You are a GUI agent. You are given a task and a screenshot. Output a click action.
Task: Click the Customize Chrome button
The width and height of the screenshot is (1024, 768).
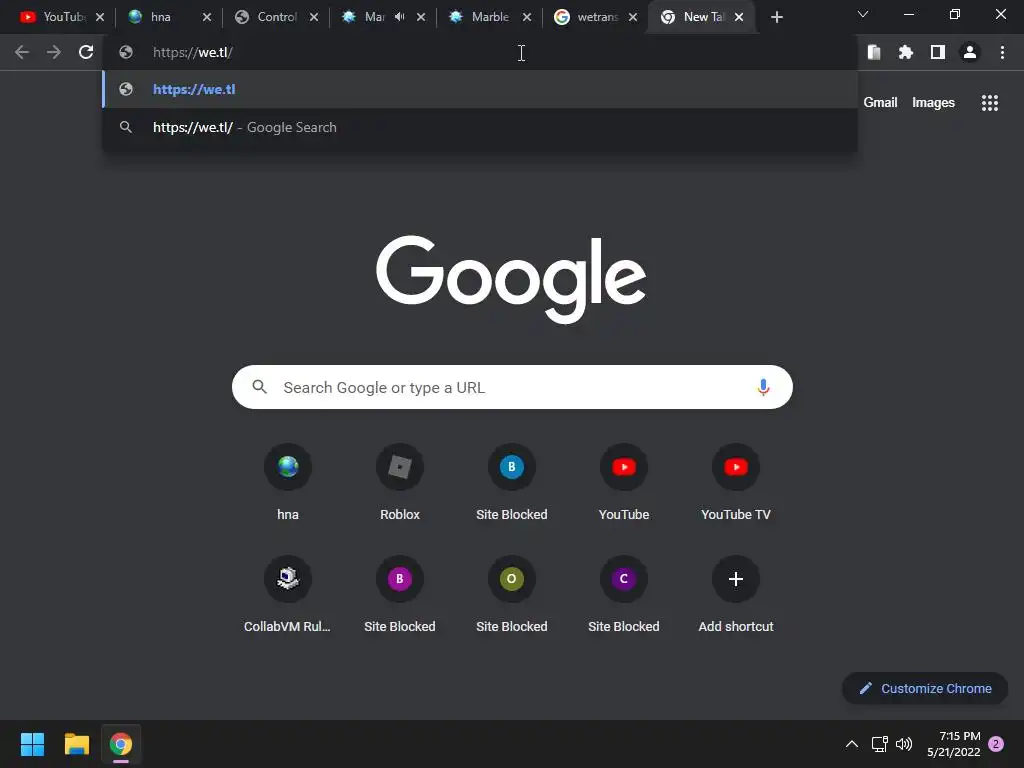coord(925,688)
